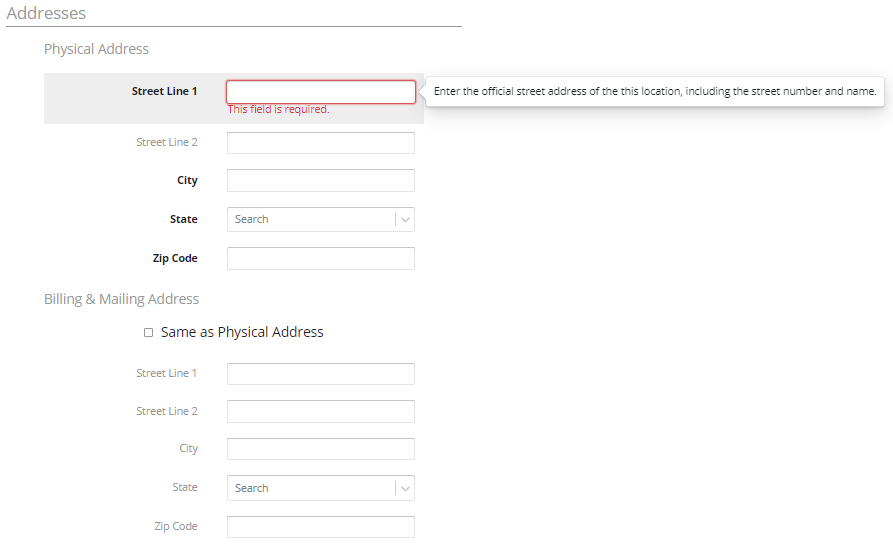Expand Billing Address State dropdown chevron arrow

405,488
